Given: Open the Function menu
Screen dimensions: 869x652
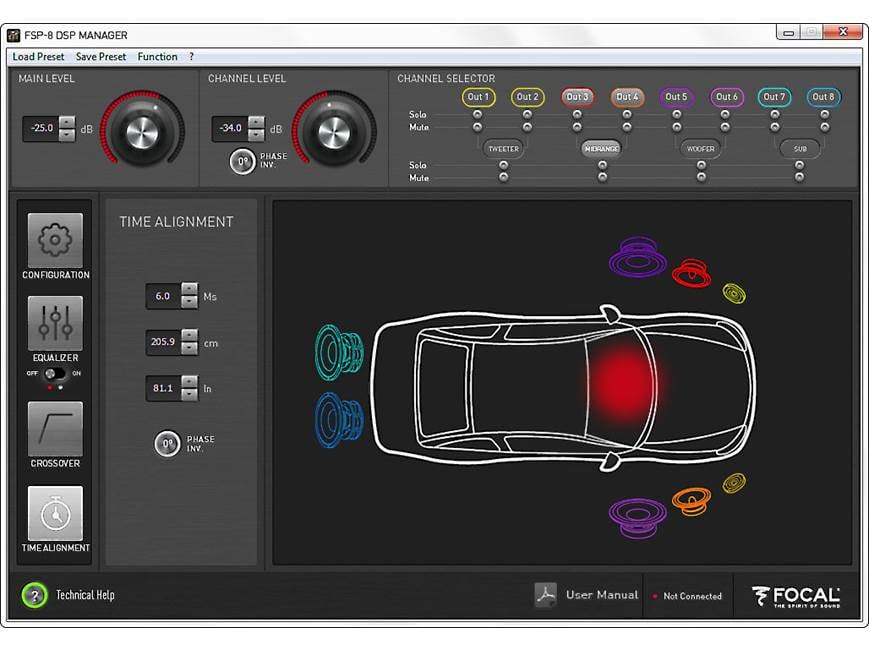Looking at the screenshot, I should pos(157,57).
